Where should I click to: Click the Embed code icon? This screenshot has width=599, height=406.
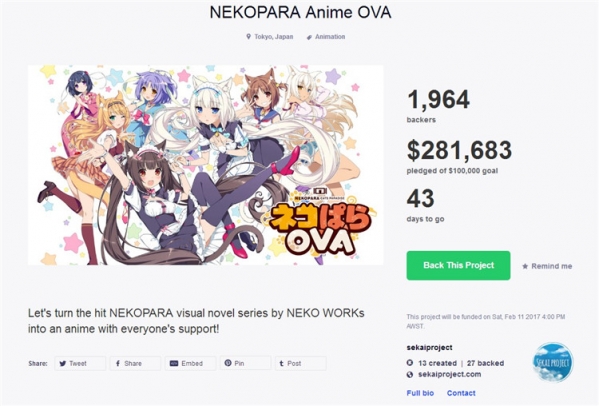click(x=173, y=363)
